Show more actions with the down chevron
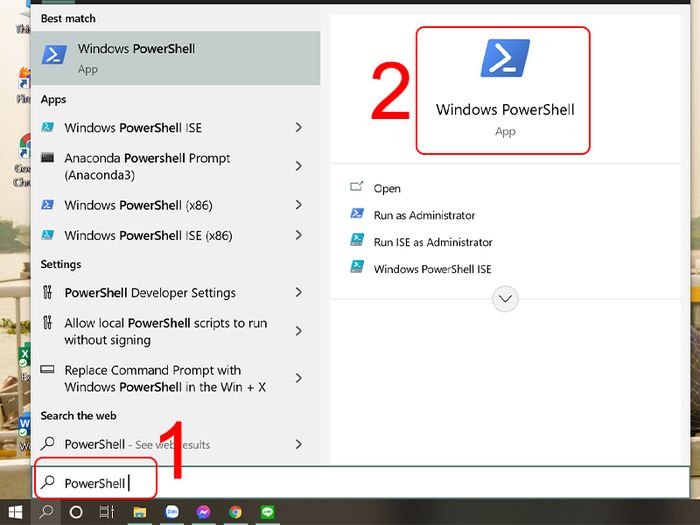This screenshot has width=700, height=525. click(x=505, y=299)
